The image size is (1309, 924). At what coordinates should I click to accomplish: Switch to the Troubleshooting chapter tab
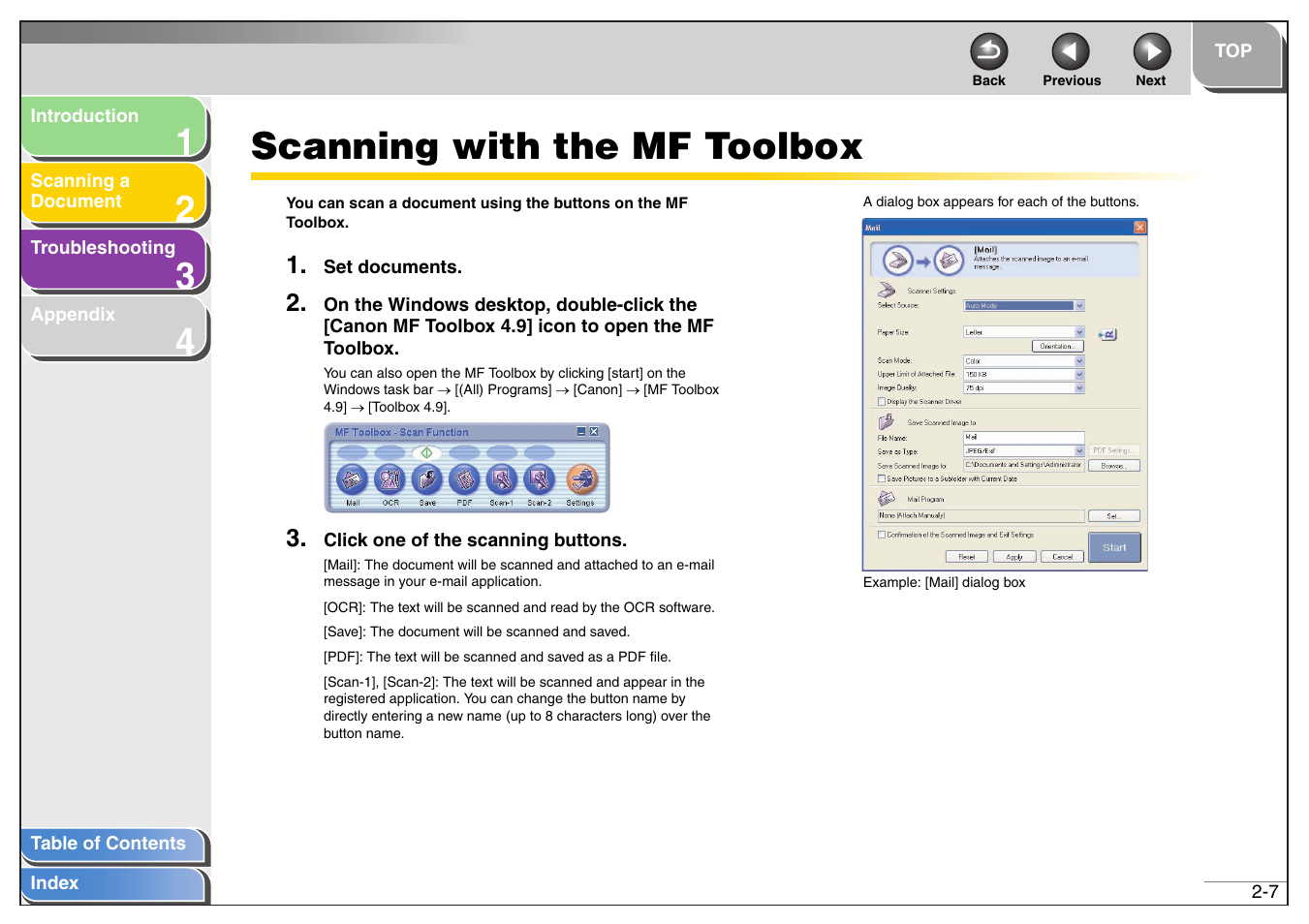click(x=113, y=260)
